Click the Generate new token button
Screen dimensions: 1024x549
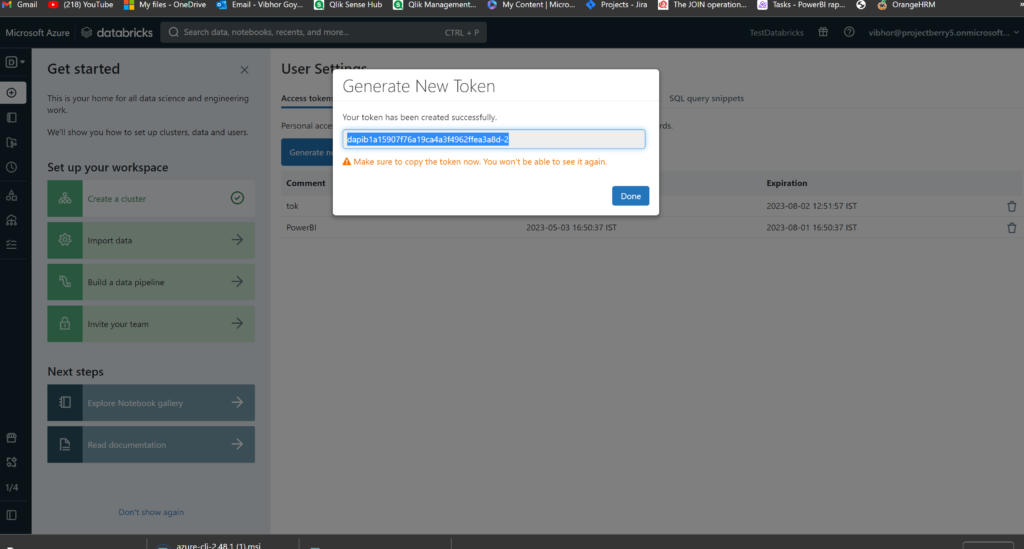pos(307,152)
